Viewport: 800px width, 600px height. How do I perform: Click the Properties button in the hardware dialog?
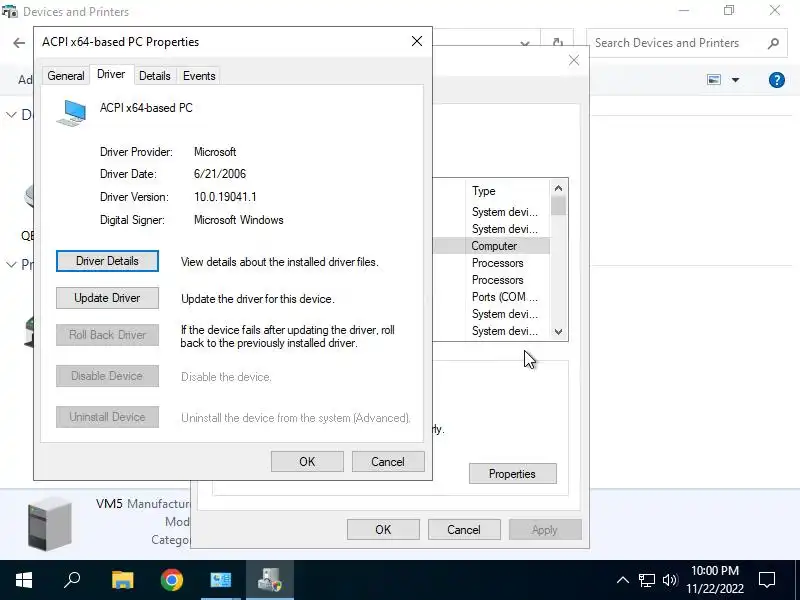coord(512,473)
